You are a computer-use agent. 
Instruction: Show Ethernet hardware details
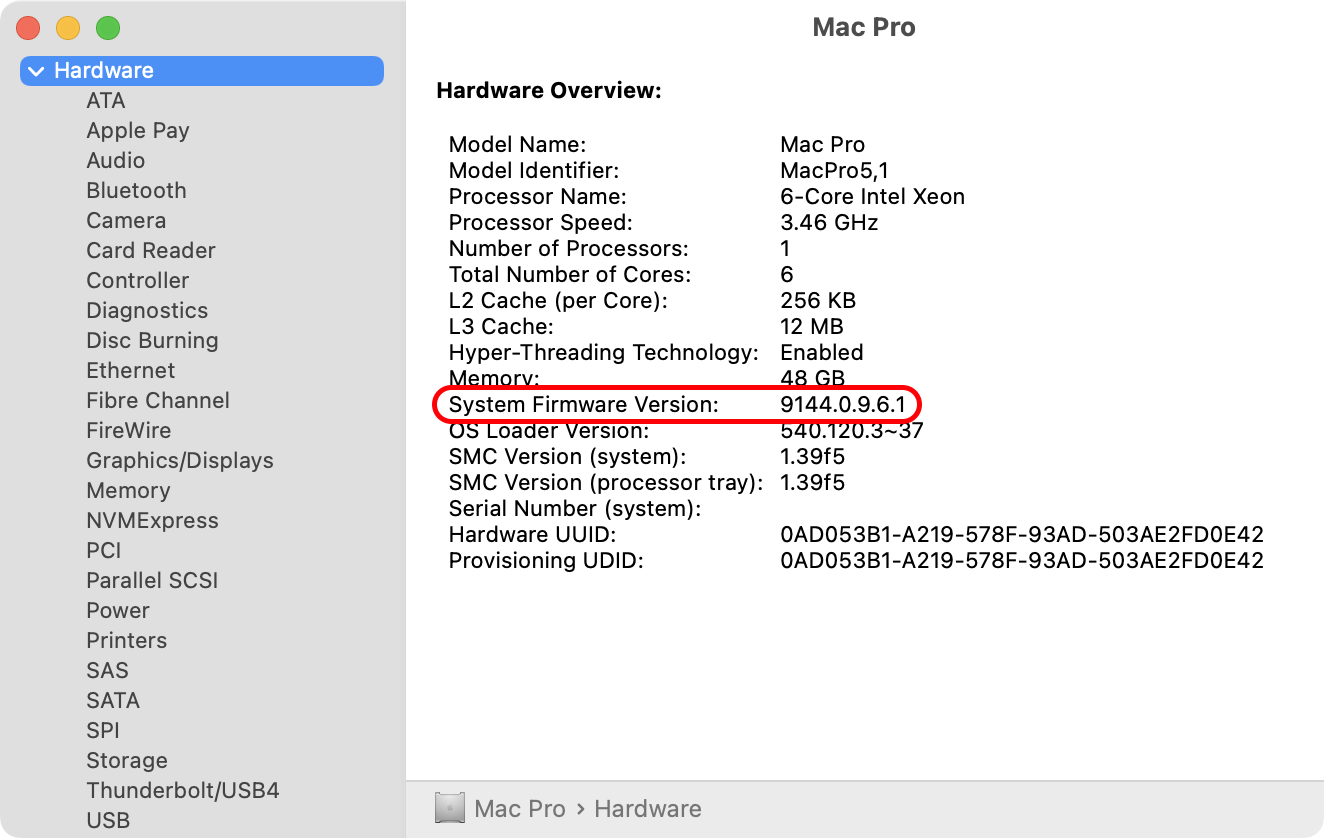coord(131,371)
